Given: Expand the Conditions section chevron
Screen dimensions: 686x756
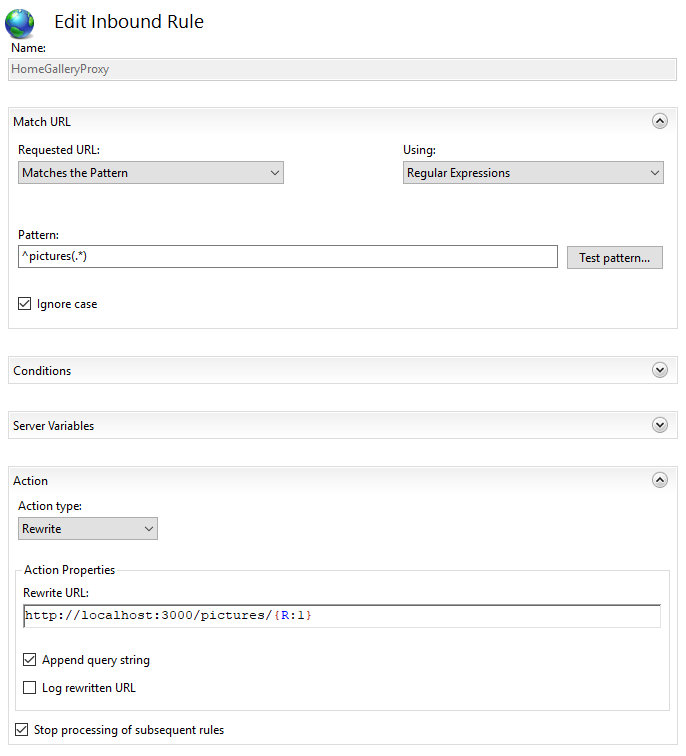Looking at the screenshot, I should 659,370.
